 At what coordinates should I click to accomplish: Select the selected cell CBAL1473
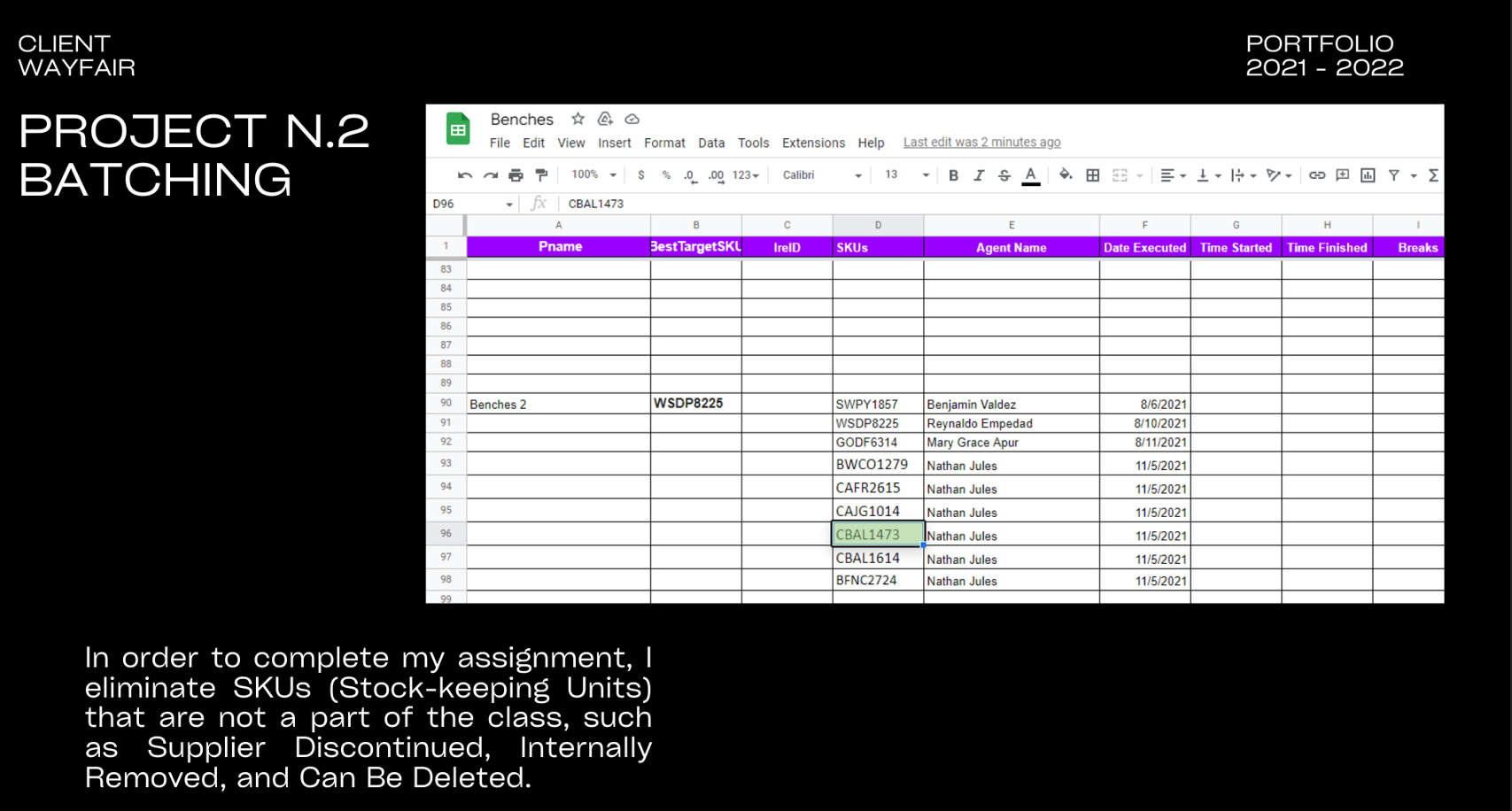click(878, 534)
